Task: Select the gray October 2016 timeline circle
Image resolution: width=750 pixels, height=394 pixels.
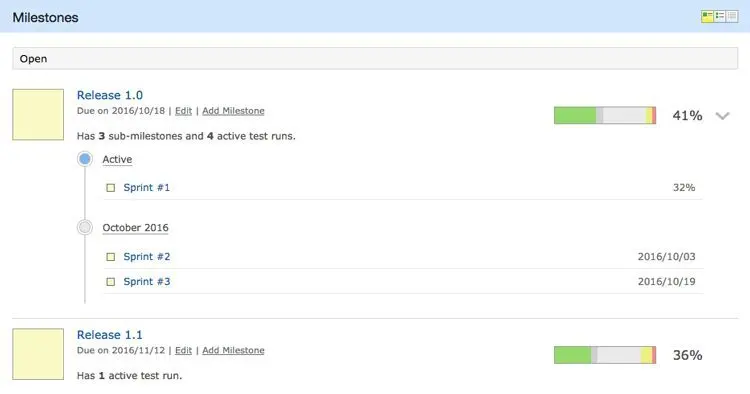Action: coord(85,227)
